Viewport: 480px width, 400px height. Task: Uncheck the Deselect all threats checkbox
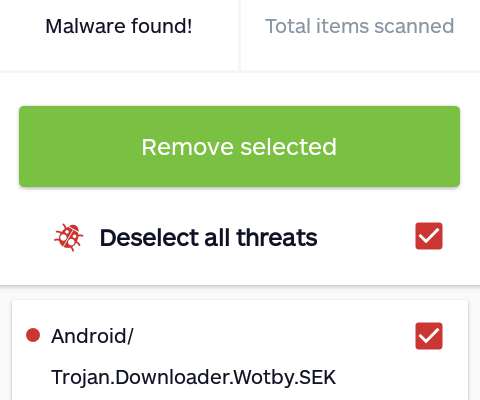click(x=429, y=236)
